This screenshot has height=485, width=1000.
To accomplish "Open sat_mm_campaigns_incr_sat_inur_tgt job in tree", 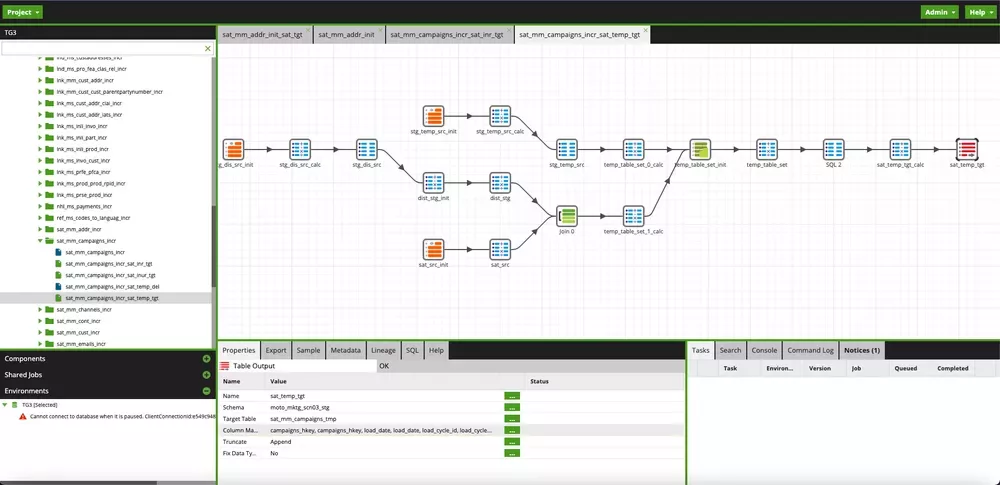I will click(110, 275).
